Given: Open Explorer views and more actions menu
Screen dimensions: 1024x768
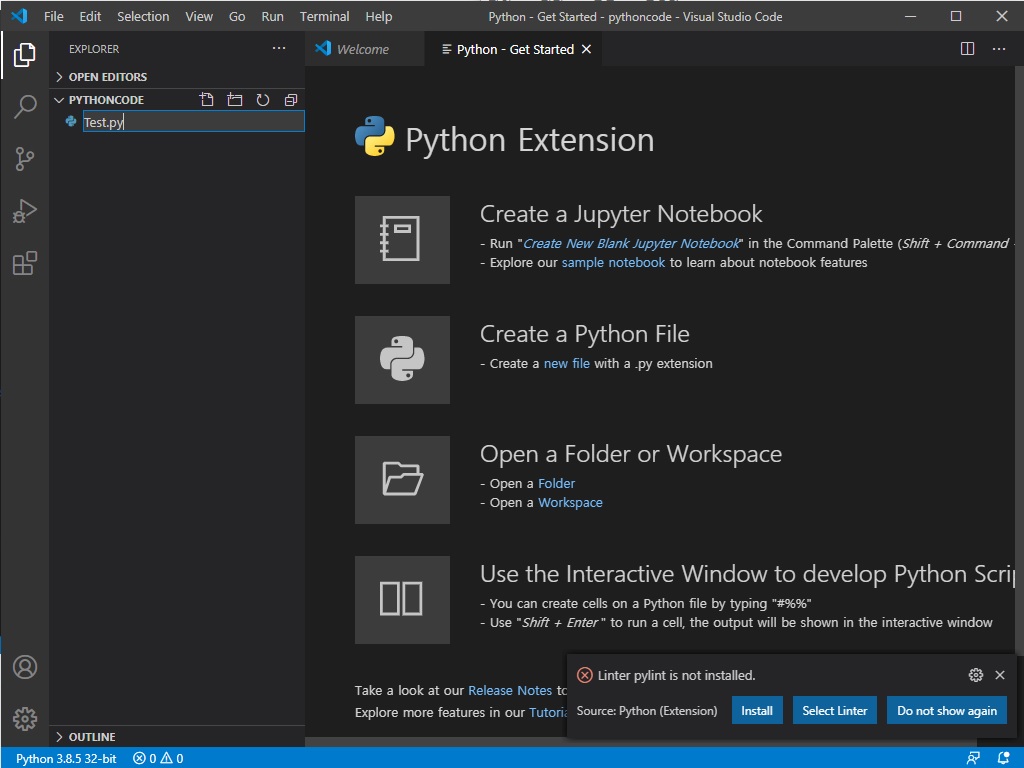Looking at the screenshot, I should click(279, 48).
